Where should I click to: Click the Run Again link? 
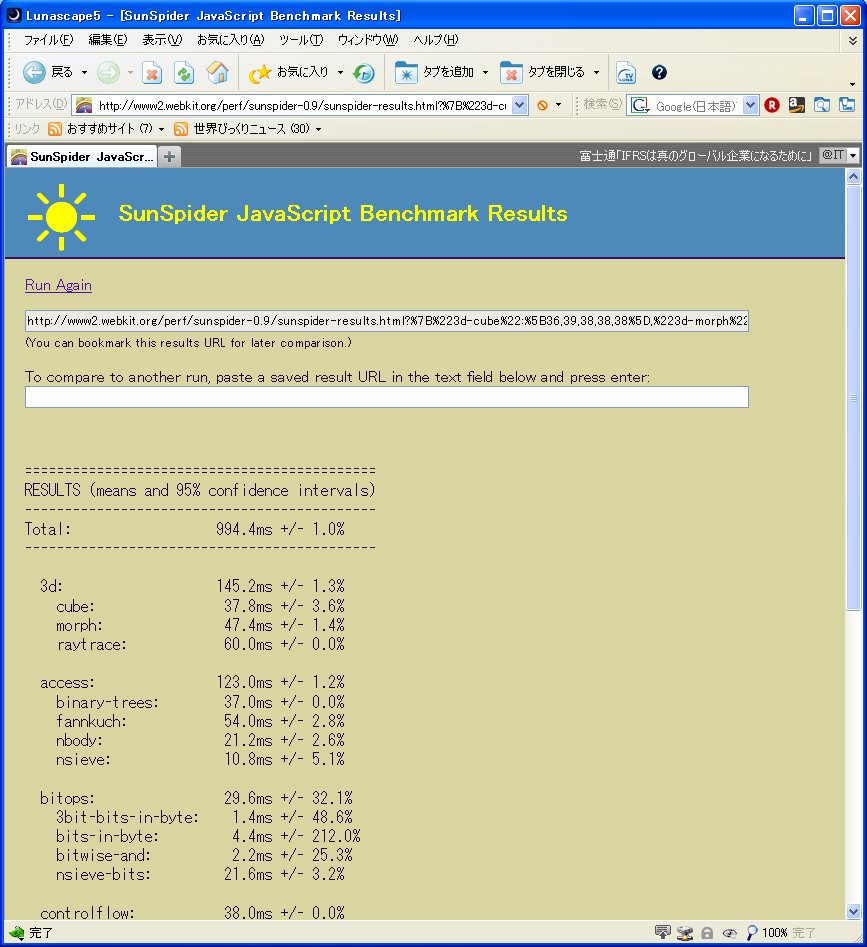tap(58, 285)
